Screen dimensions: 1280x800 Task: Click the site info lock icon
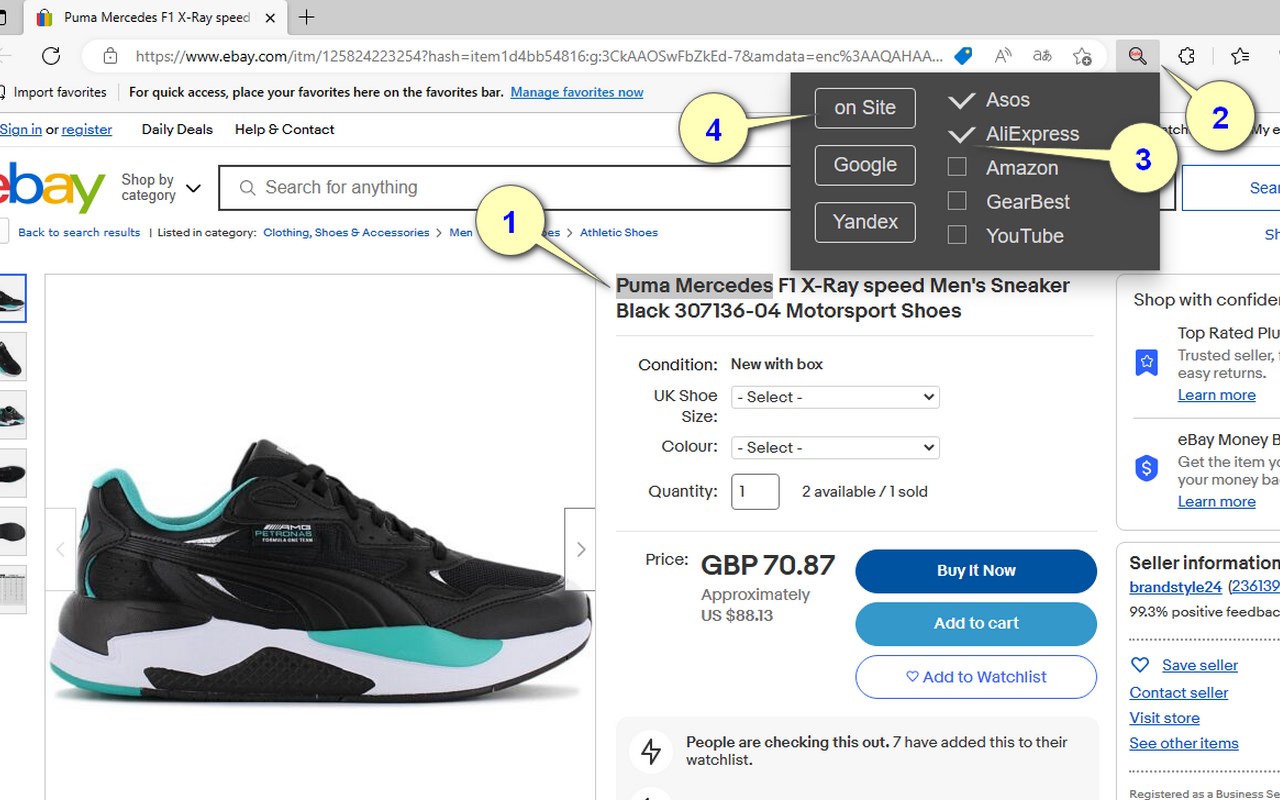point(110,56)
